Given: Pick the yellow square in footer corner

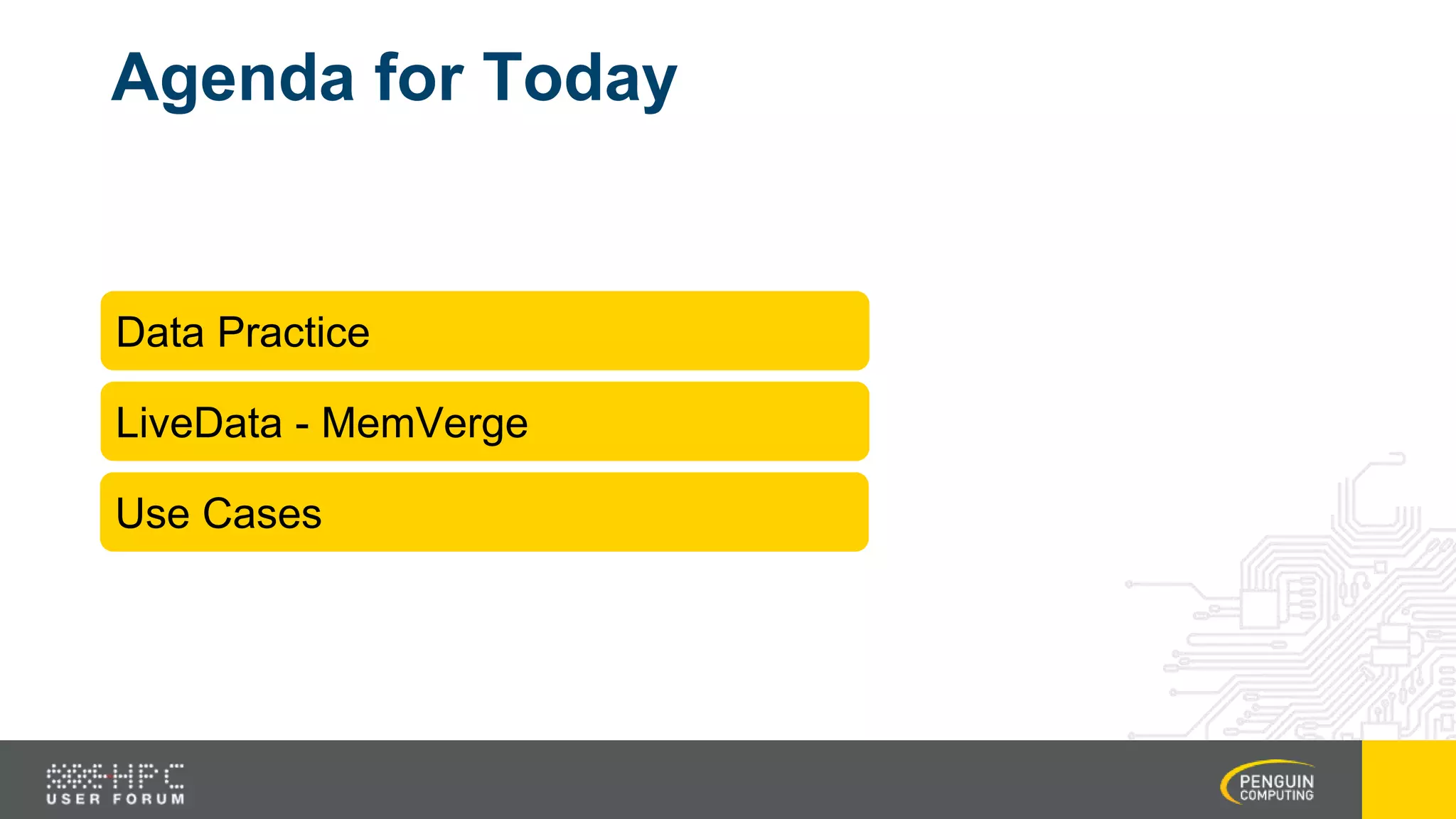Looking at the screenshot, I should pyautogui.click(x=1409, y=779).
